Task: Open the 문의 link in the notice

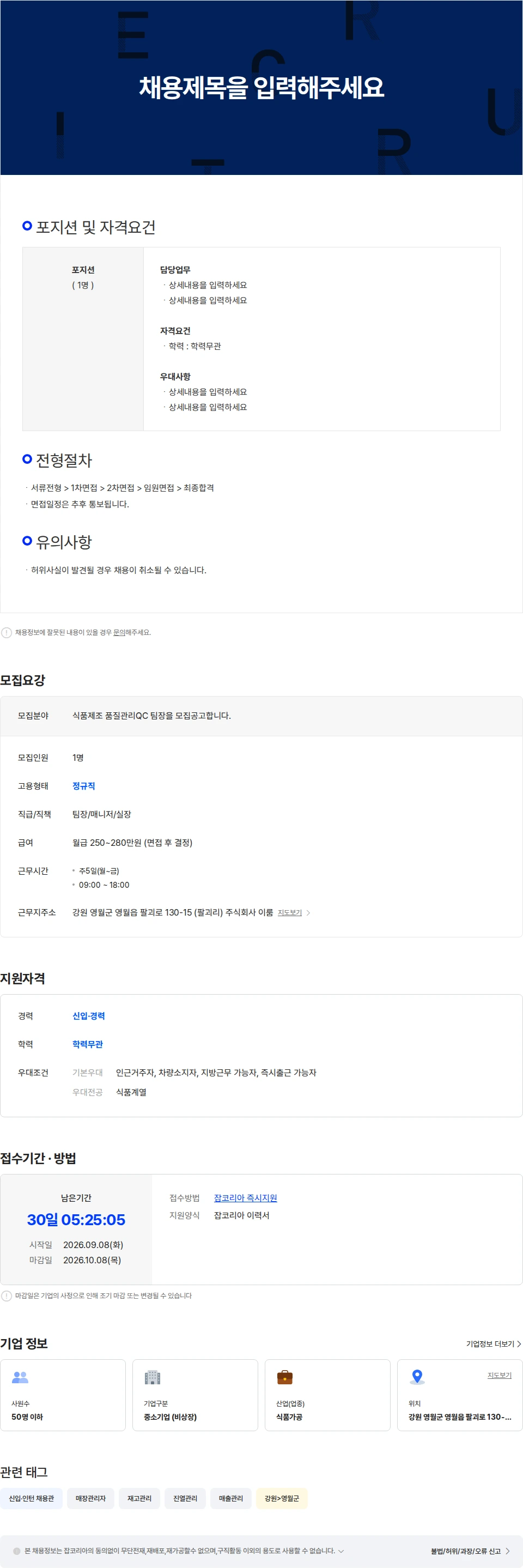Action: tap(119, 632)
